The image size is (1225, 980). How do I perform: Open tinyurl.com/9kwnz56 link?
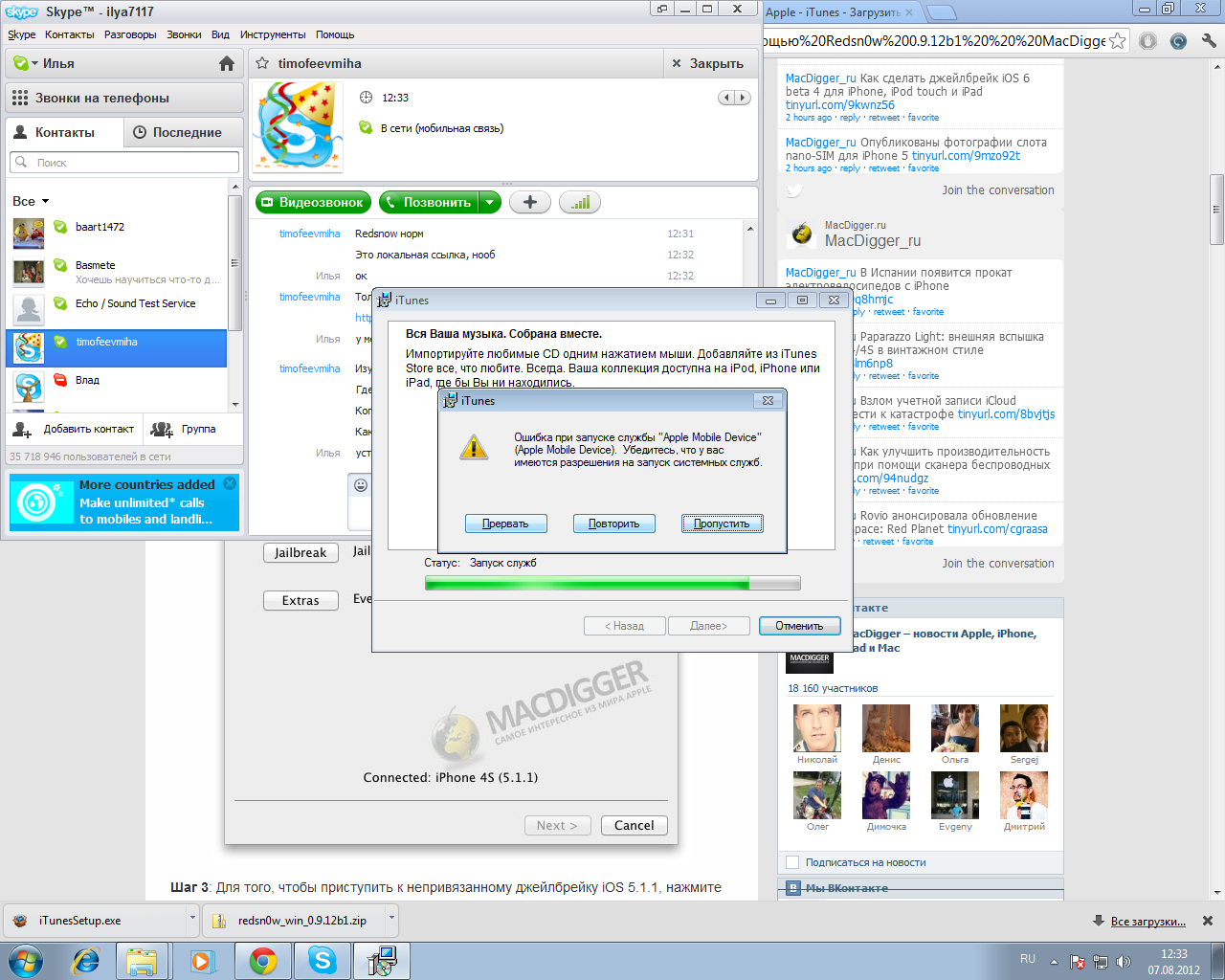point(840,105)
